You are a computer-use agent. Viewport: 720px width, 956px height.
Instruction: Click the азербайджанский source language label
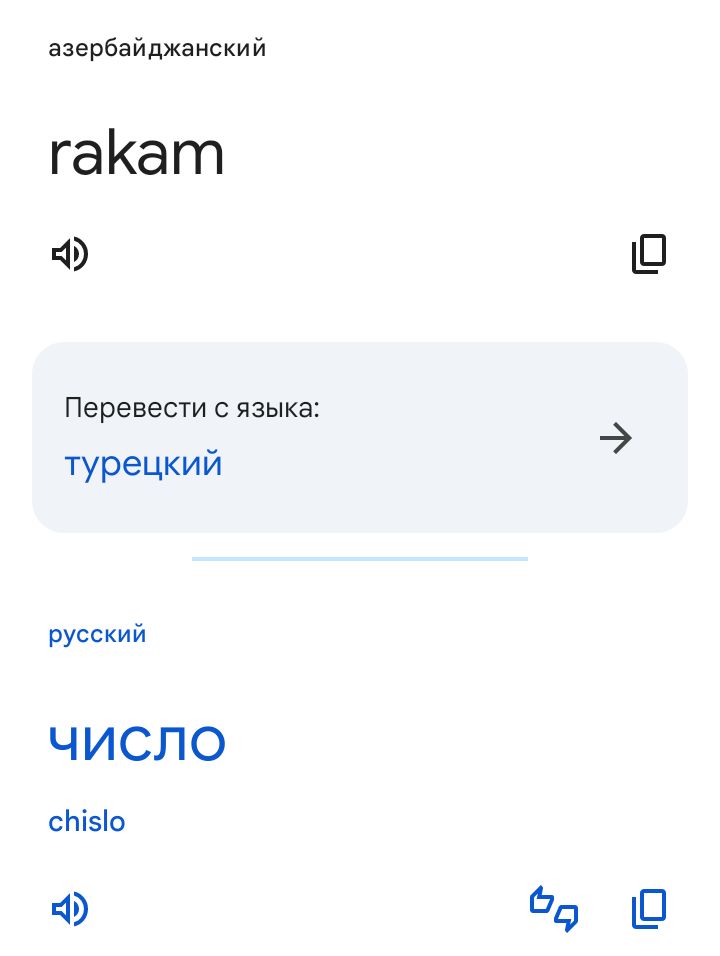(x=157, y=47)
